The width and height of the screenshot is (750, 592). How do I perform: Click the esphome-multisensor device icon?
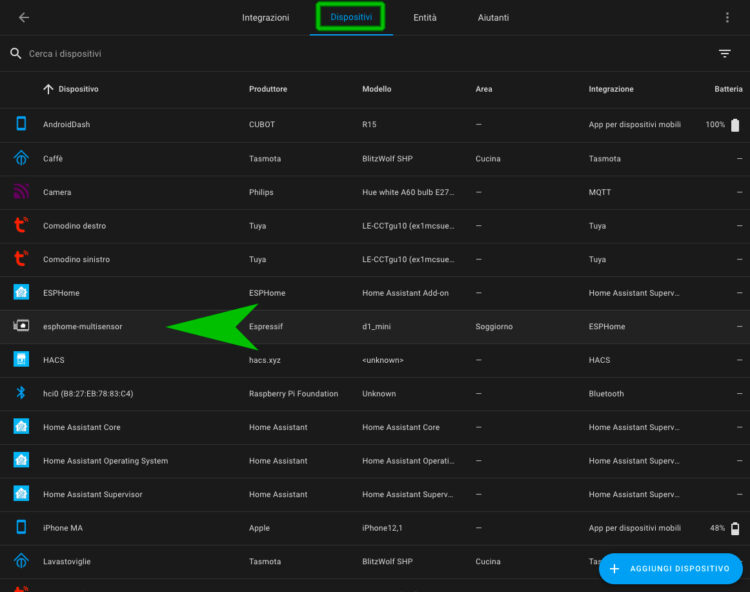[21, 326]
